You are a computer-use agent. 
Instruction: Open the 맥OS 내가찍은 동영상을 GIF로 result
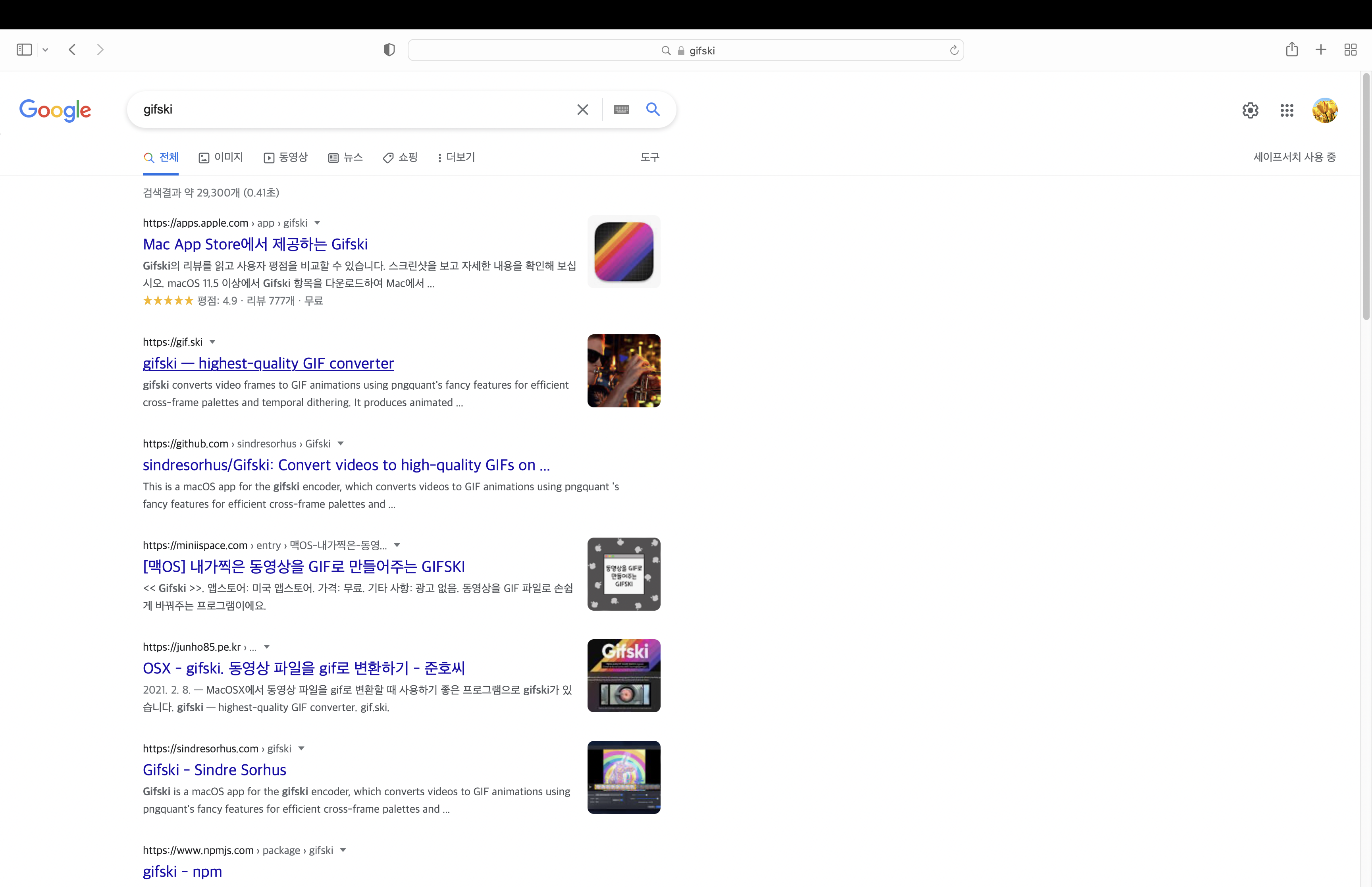(303, 567)
